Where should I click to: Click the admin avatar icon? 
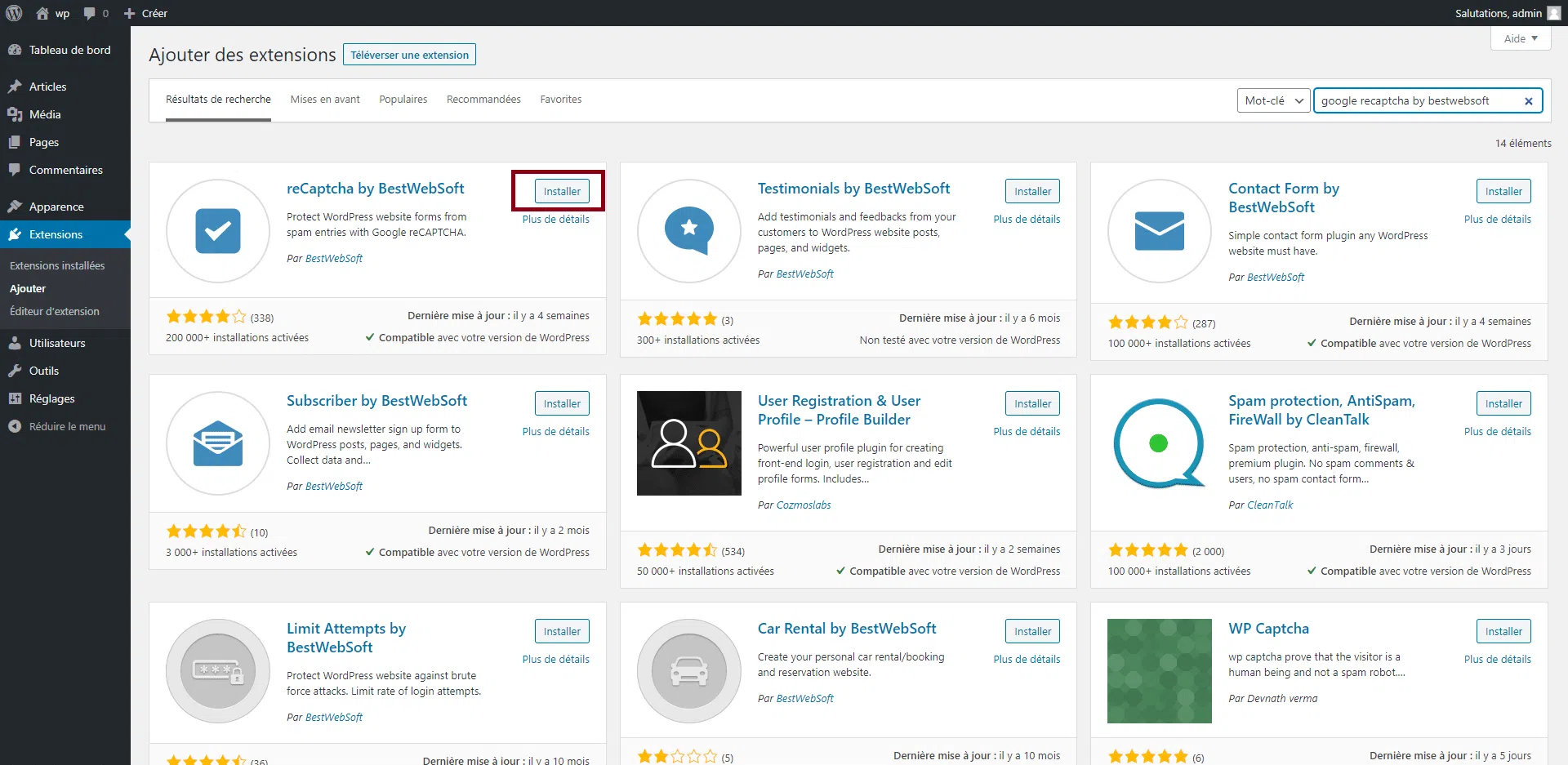click(x=1554, y=13)
